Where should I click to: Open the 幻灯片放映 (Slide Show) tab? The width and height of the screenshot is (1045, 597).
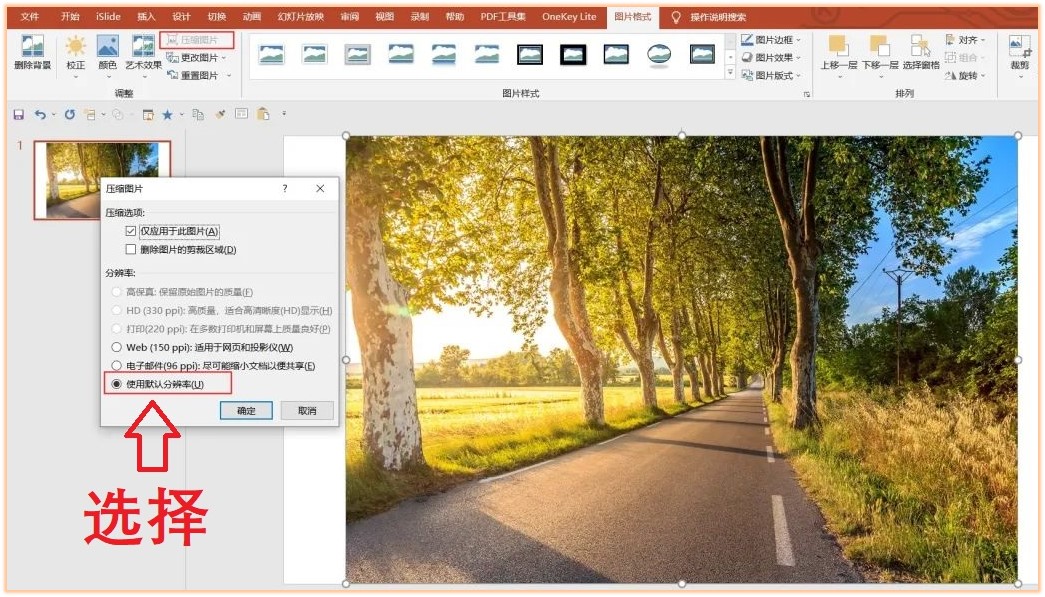(301, 17)
